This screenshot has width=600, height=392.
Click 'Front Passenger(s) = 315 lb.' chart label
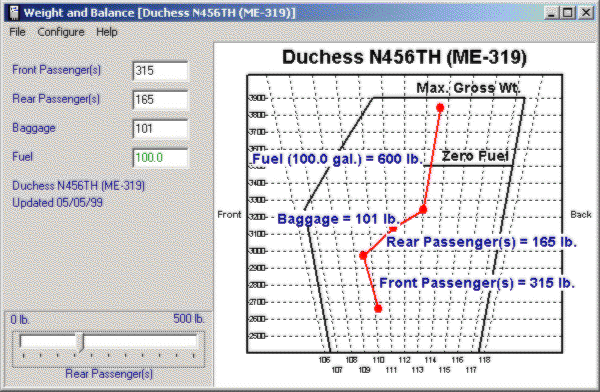pyautogui.click(x=477, y=283)
